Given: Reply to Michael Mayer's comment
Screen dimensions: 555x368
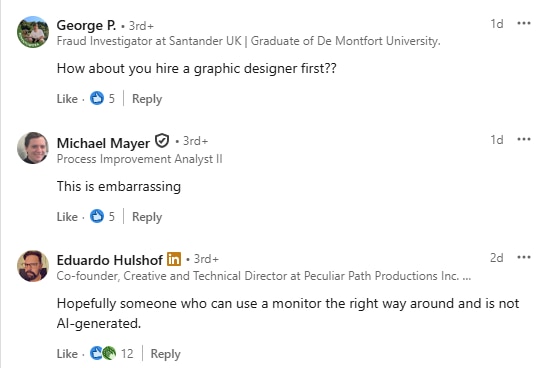Looking at the screenshot, I should coord(147,217).
